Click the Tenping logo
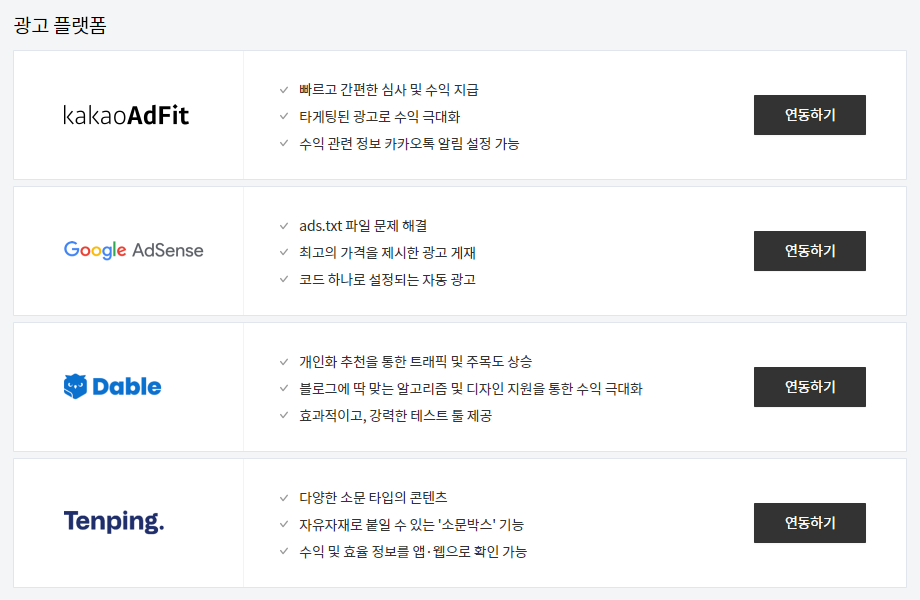 tap(114, 521)
